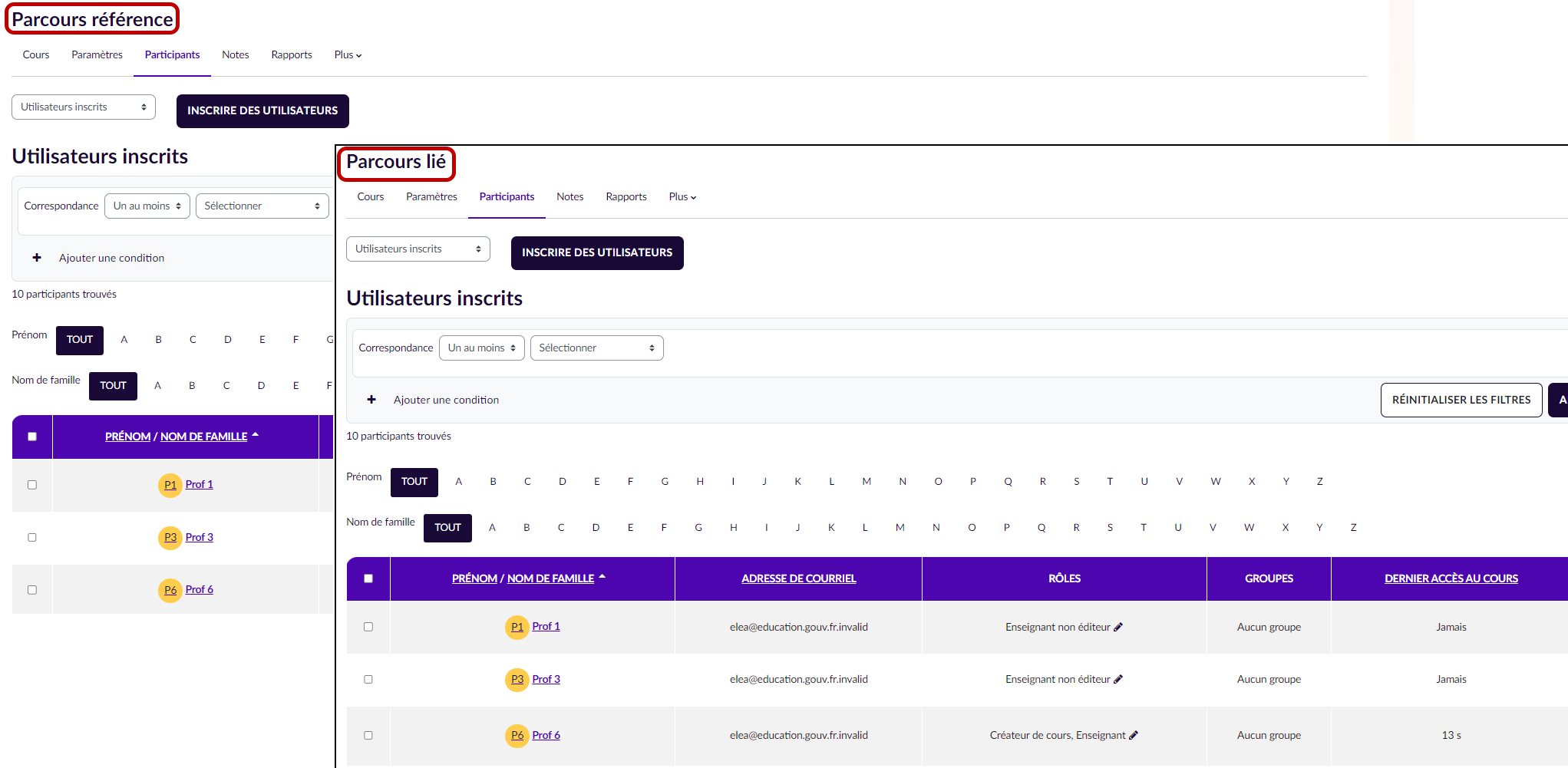The image size is (1568, 768).
Task: Filter Prénom by letter P in Parcours lié
Action: (972, 482)
